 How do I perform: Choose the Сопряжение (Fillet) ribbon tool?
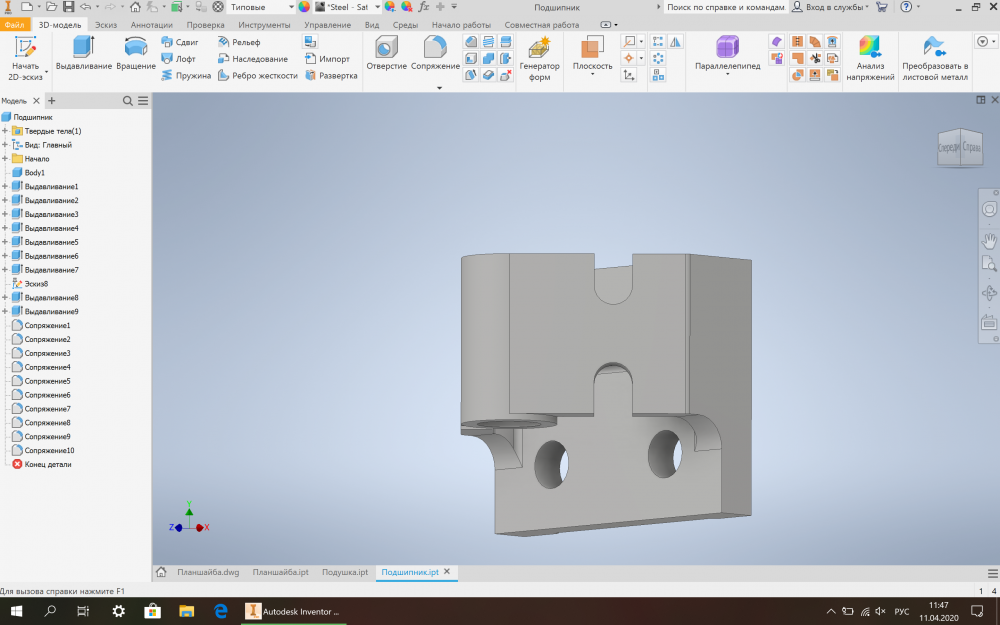pyautogui.click(x=435, y=54)
